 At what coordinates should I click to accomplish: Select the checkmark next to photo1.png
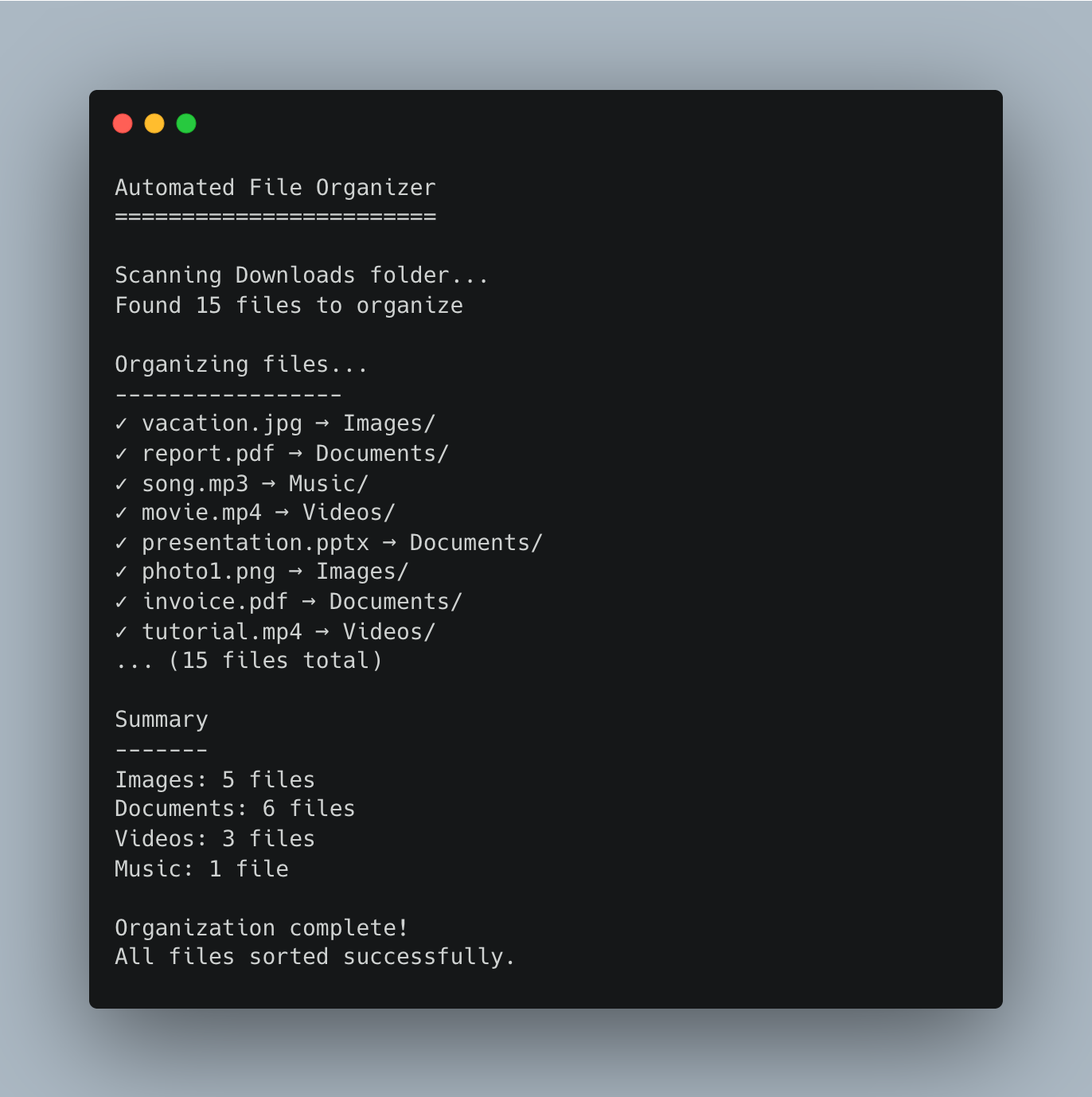tap(121, 572)
